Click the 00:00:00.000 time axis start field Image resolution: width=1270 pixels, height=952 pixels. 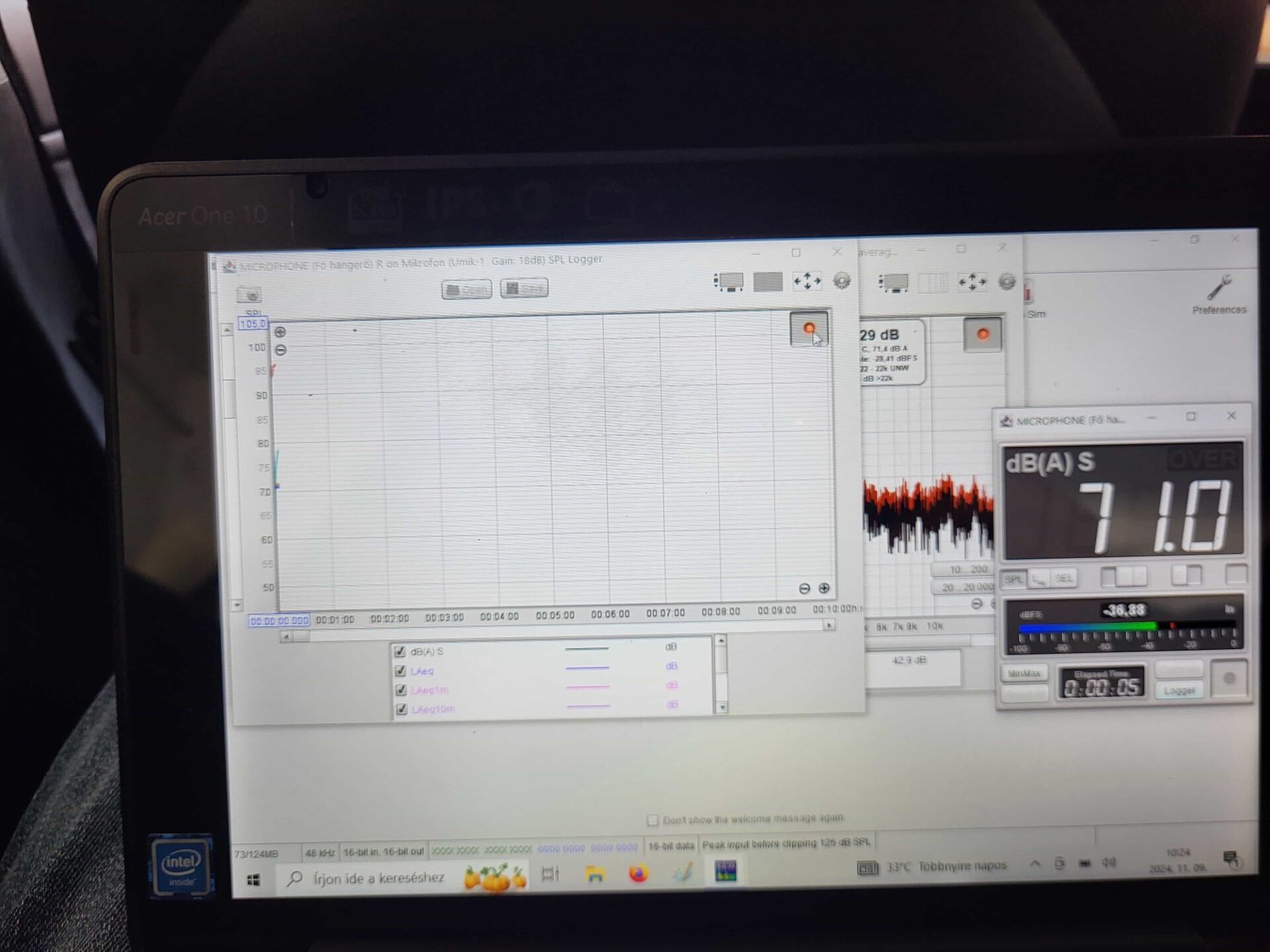pos(279,621)
